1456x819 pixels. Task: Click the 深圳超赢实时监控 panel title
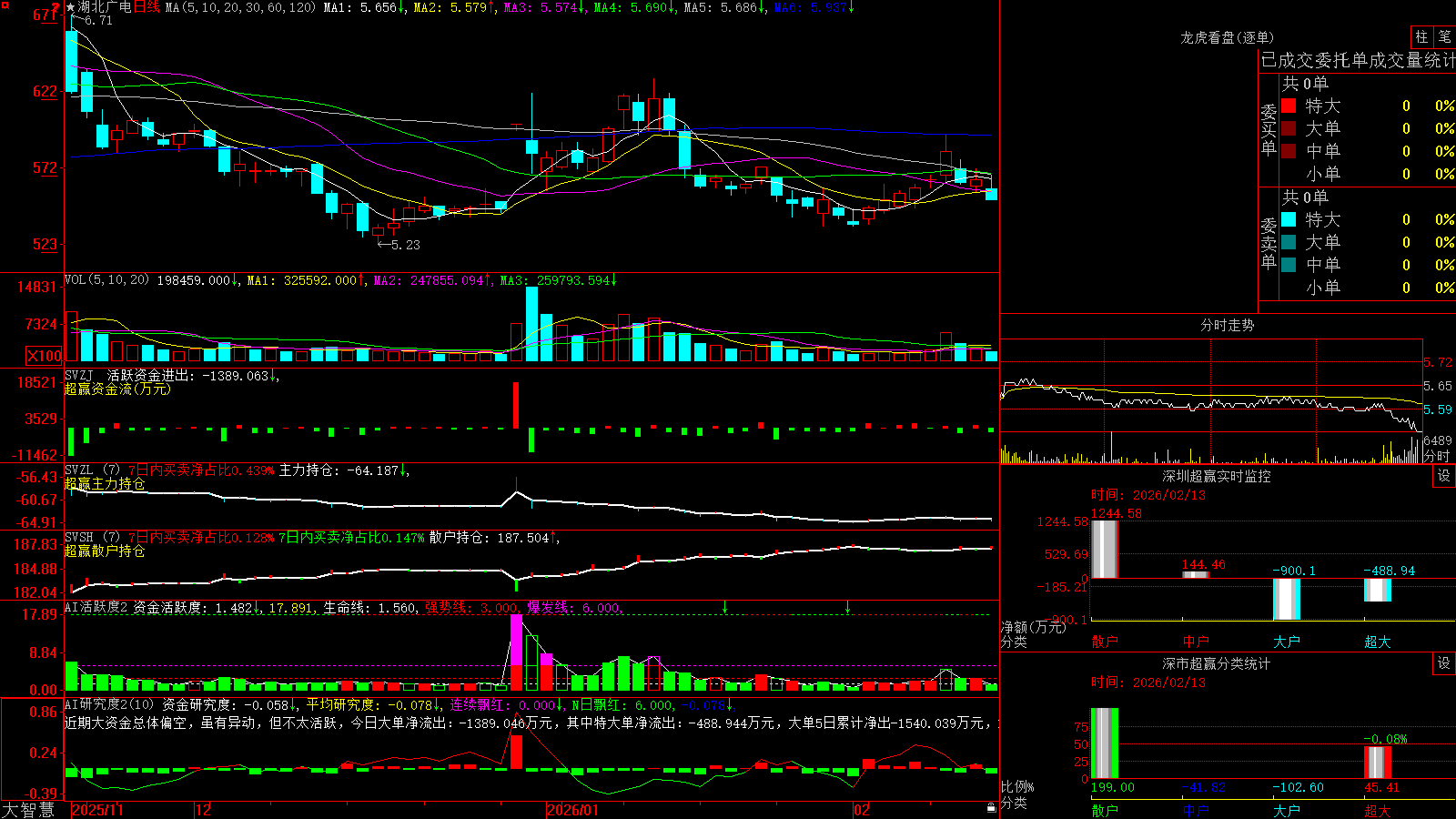click(x=1217, y=476)
